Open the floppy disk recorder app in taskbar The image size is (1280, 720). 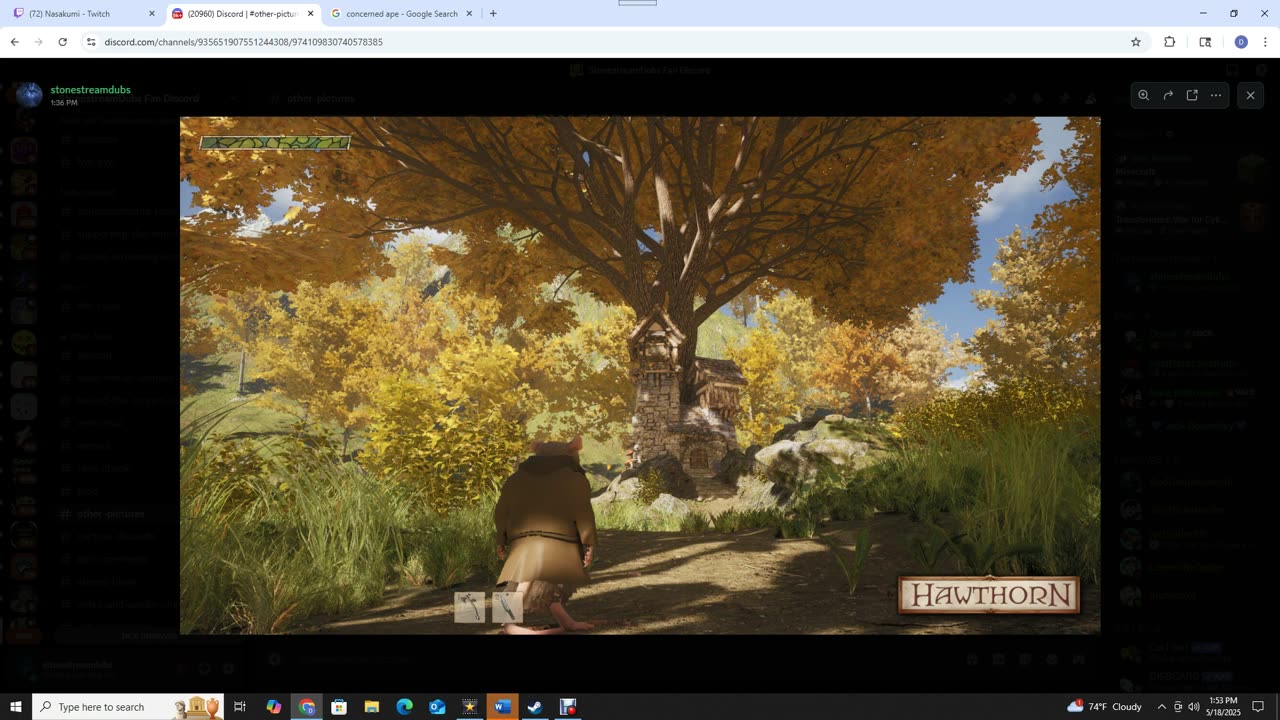[x=568, y=707]
